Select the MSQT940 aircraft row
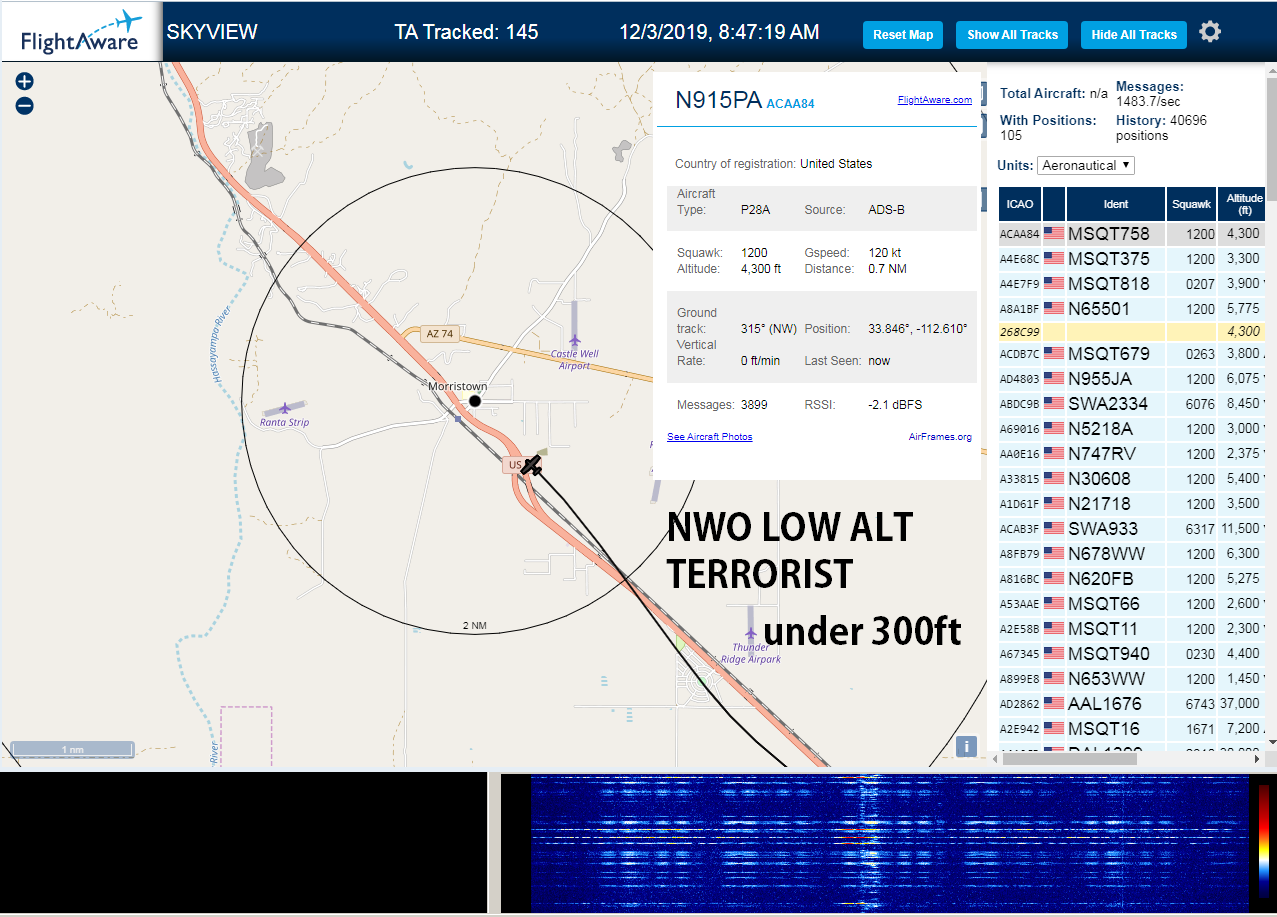 pyautogui.click(x=1132, y=654)
